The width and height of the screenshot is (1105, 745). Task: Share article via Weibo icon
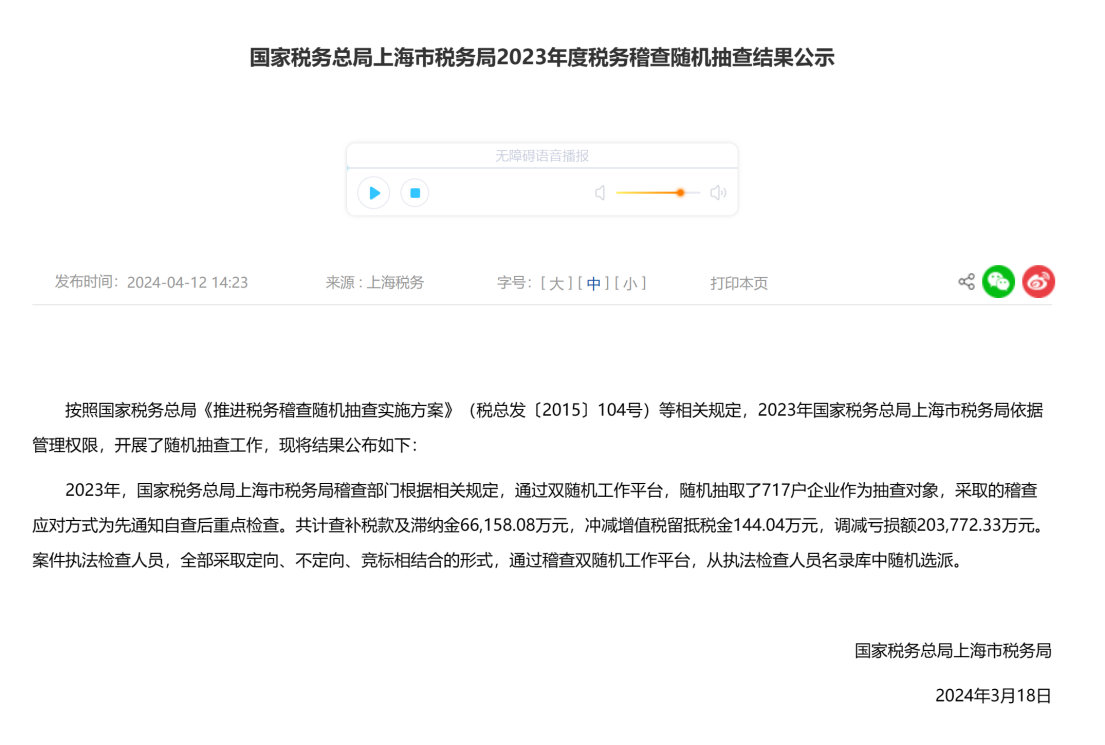click(1038, 282)
